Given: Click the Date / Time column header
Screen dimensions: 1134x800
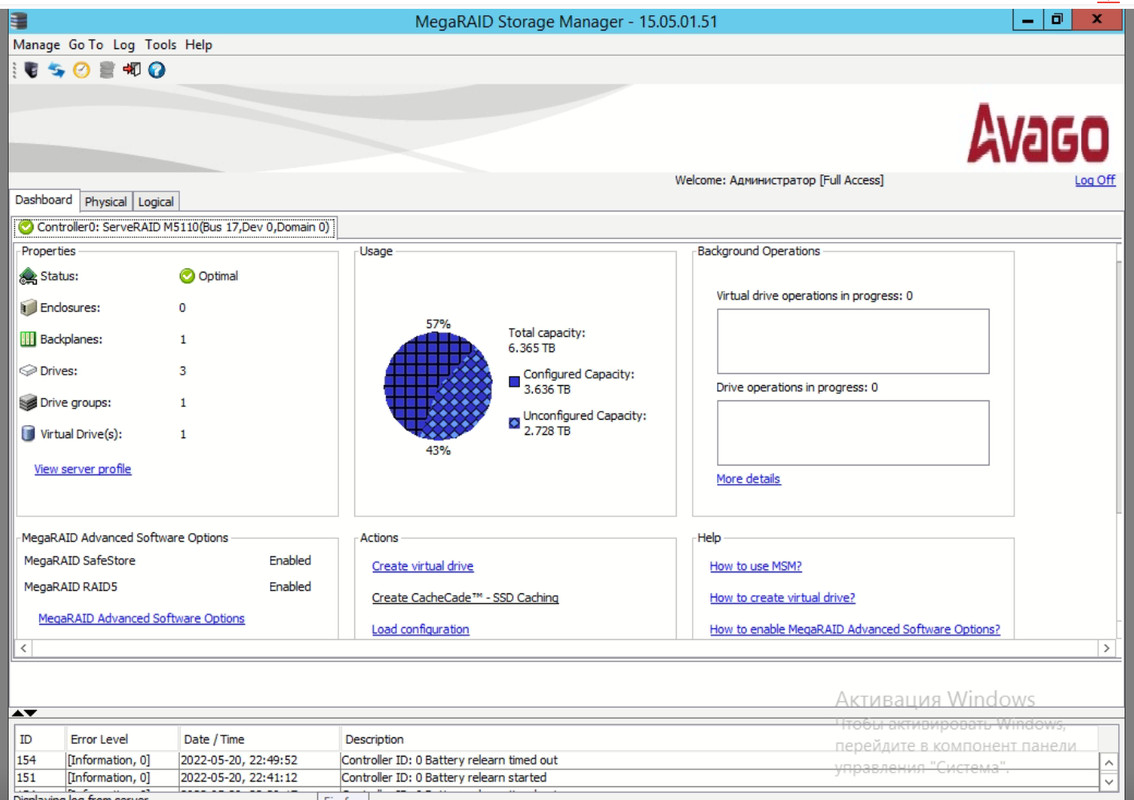Looking at the screenshot, I should click(x=259, y=739).
